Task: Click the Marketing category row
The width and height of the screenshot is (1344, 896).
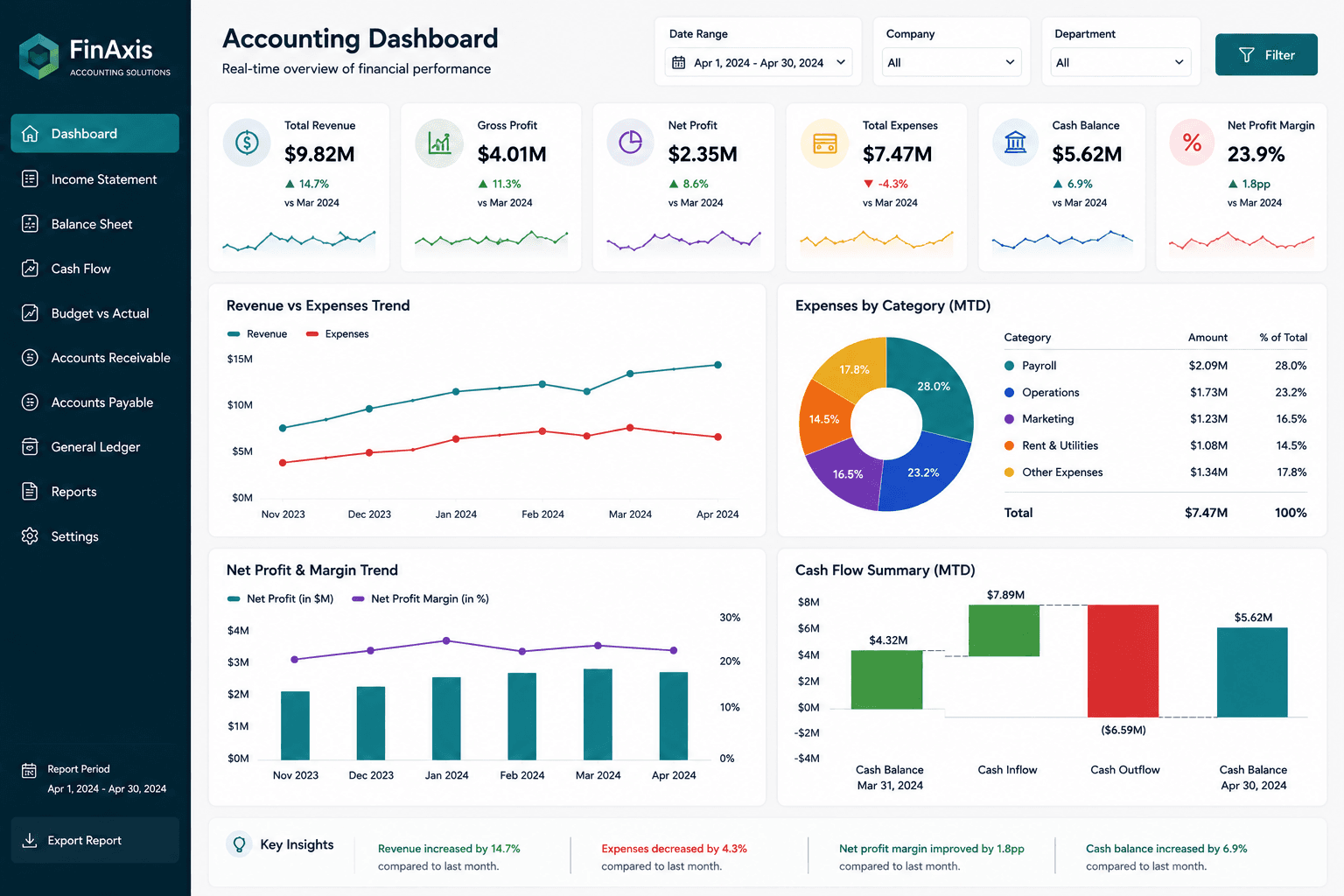Action: [1155, 419]
